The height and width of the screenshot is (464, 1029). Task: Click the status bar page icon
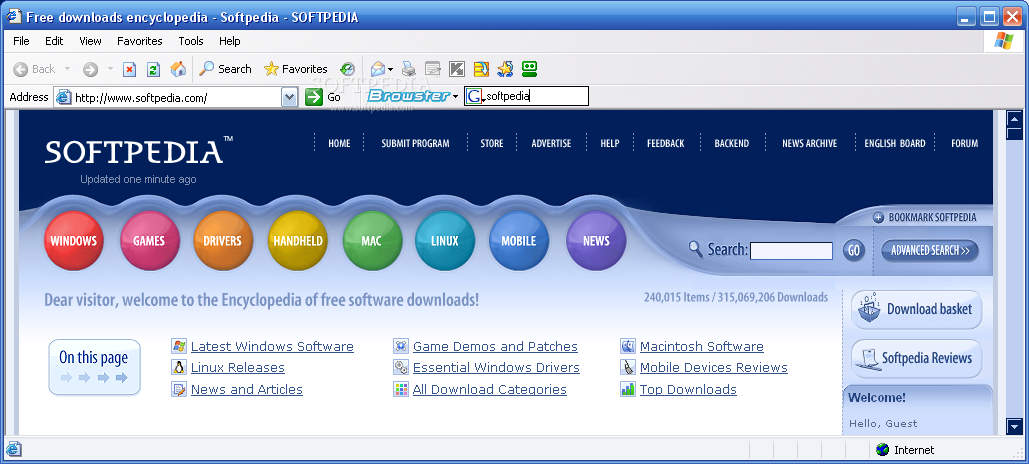[14, 450]
